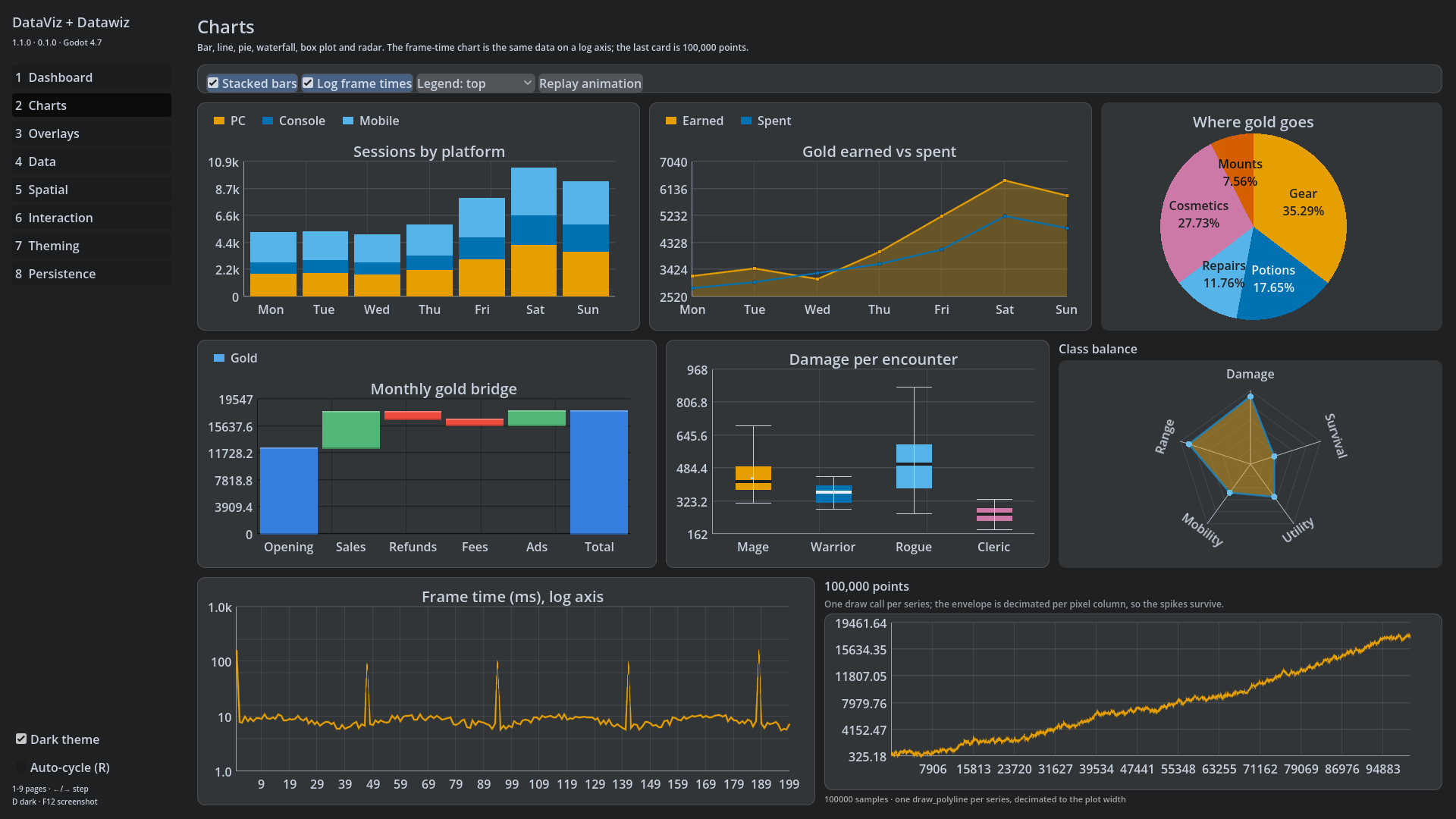The width and height of the screenshot is (1456, 819).
Task: Click the Earned legend swatch
Action: coord(671,121)
